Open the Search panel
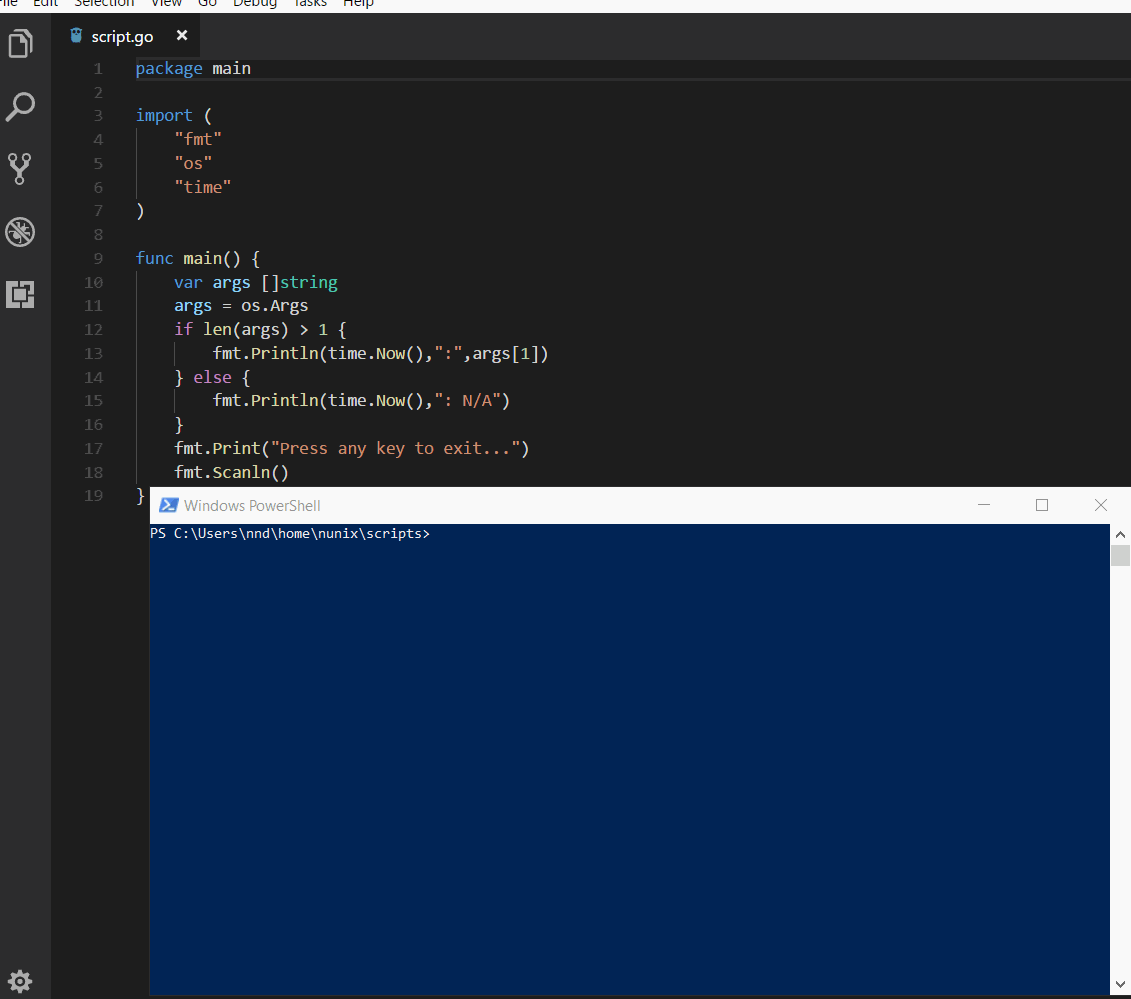The image size is (1131, 999). pyautogui.click(x=20, y=106)
